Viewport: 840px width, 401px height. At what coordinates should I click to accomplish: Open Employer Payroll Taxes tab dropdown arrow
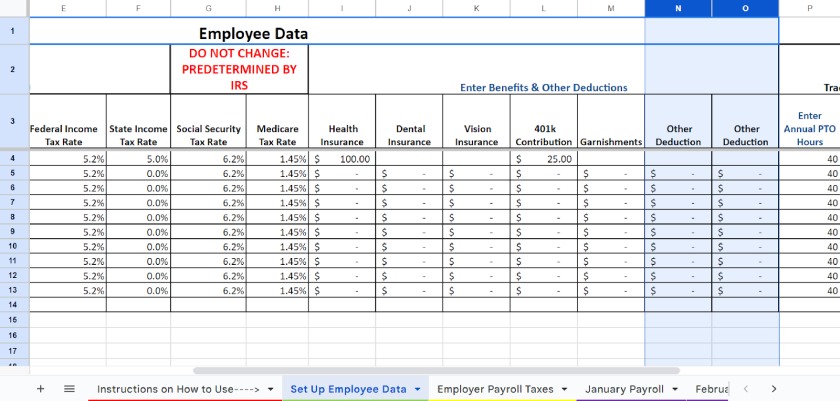coord(565,389)
